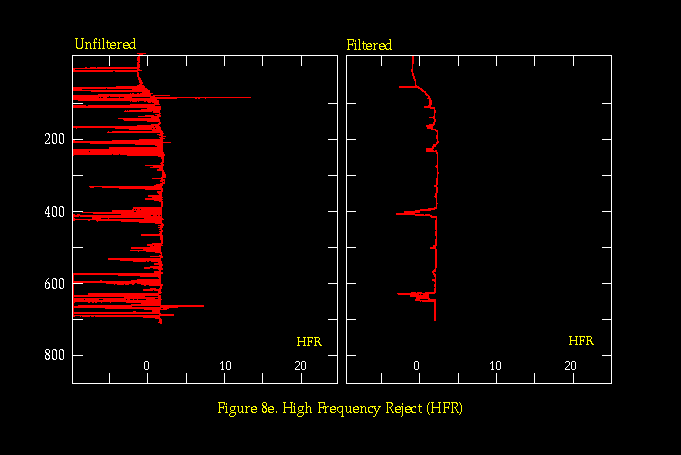The height and width of the screenshot is (455, 681).
Task: Select the 600 depth axis label
Action: pos(54,284)
